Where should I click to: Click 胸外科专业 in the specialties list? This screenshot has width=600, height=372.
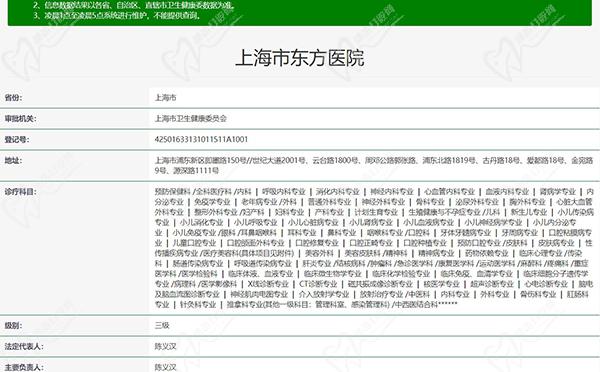point(527,202)
